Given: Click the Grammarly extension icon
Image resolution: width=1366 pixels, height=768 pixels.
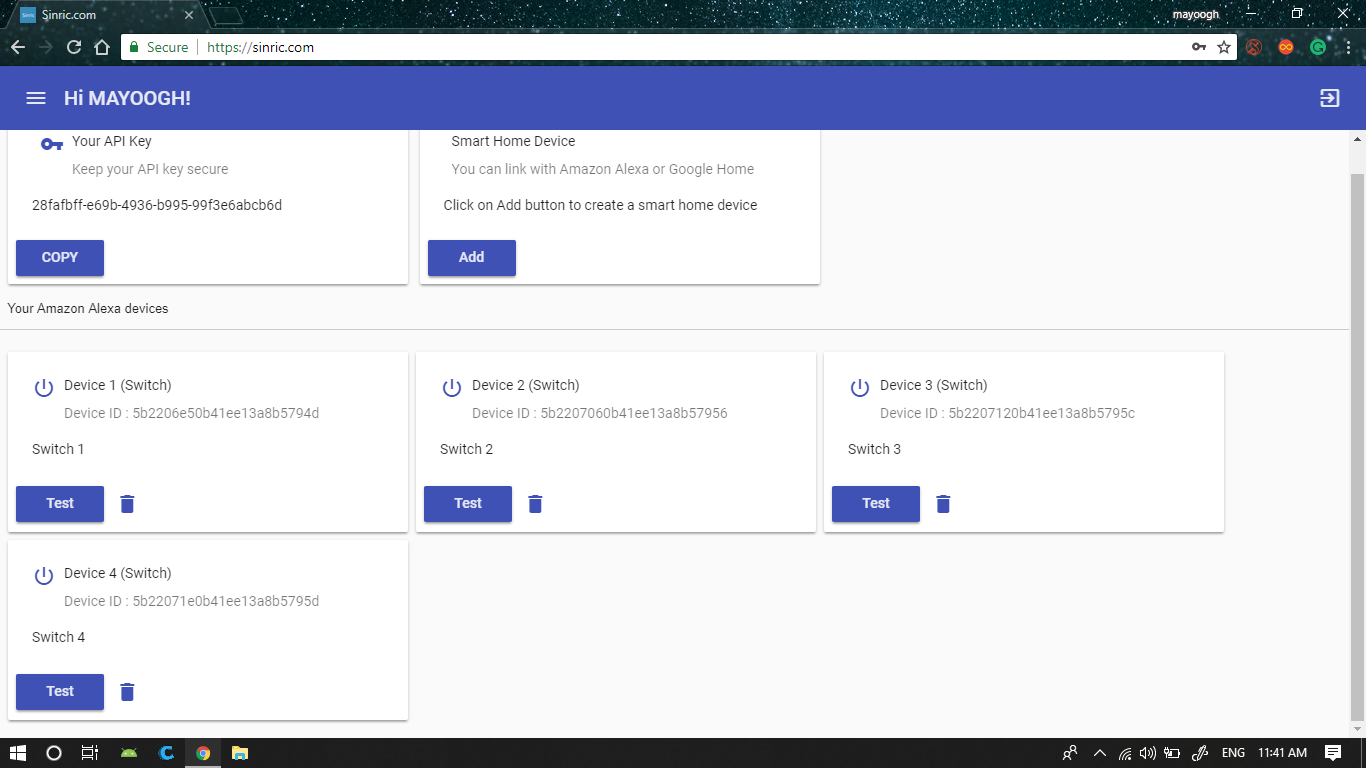Looking at the screenshot, I should 1318,47.
